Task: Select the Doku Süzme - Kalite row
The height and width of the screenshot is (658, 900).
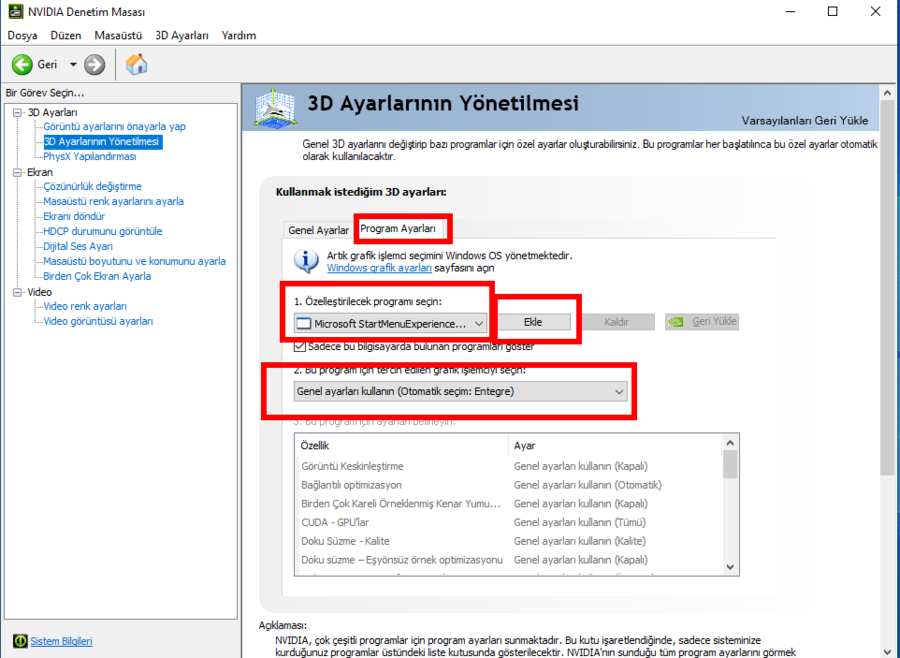Action: (509, 541)
